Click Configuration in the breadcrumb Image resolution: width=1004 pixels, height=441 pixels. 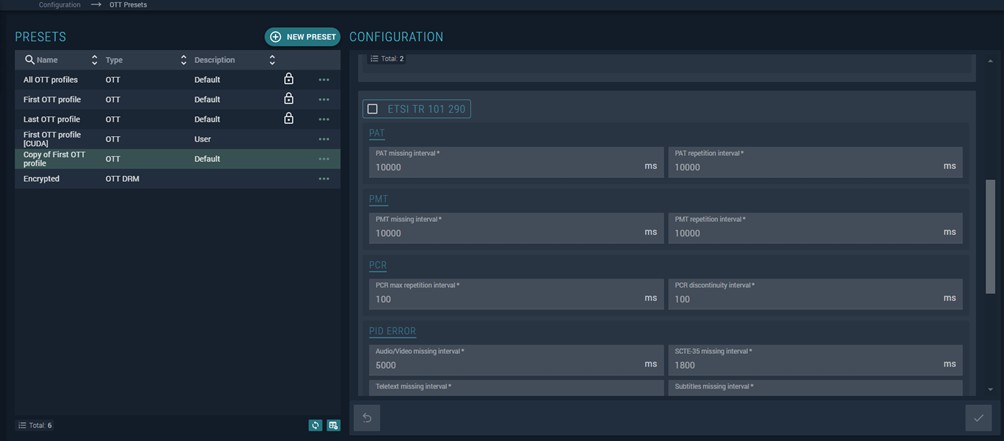click(x=59, y=5)
